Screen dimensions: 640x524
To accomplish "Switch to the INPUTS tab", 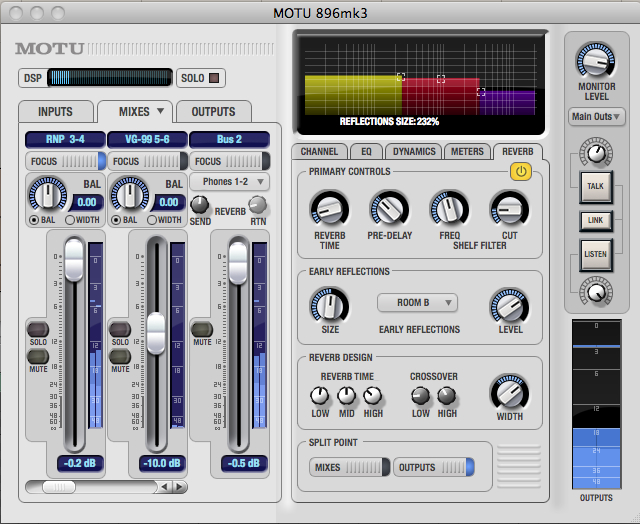I will 56,111.
